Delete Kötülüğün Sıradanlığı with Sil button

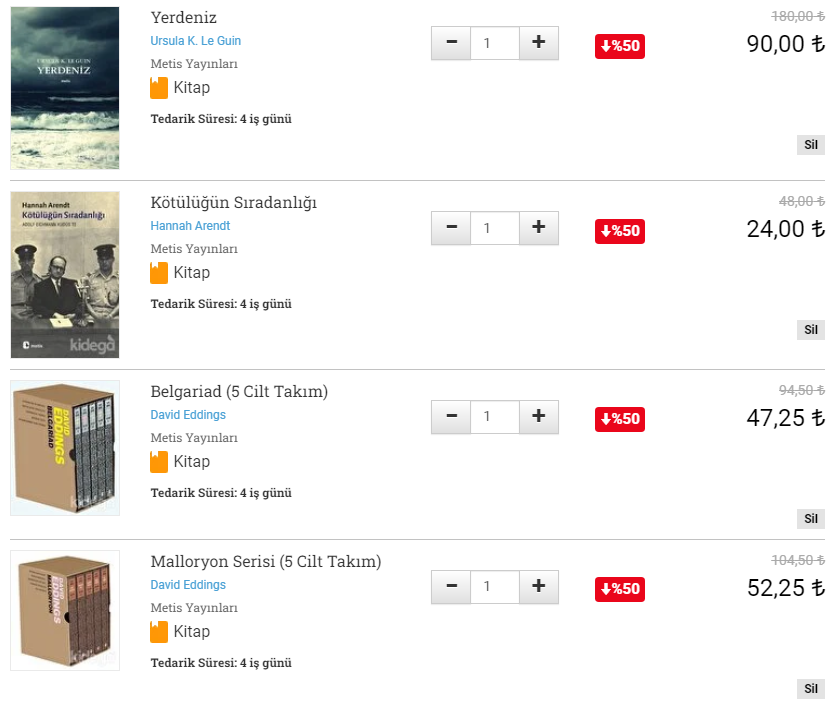810,330
